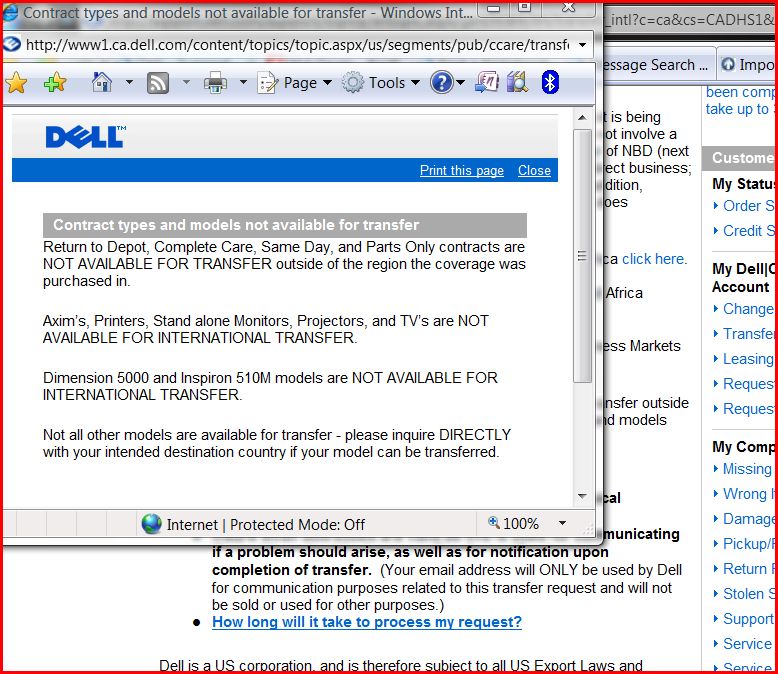Open 'How long will it take to process my request?' link
778x674 pixels.
coord(367,622)
